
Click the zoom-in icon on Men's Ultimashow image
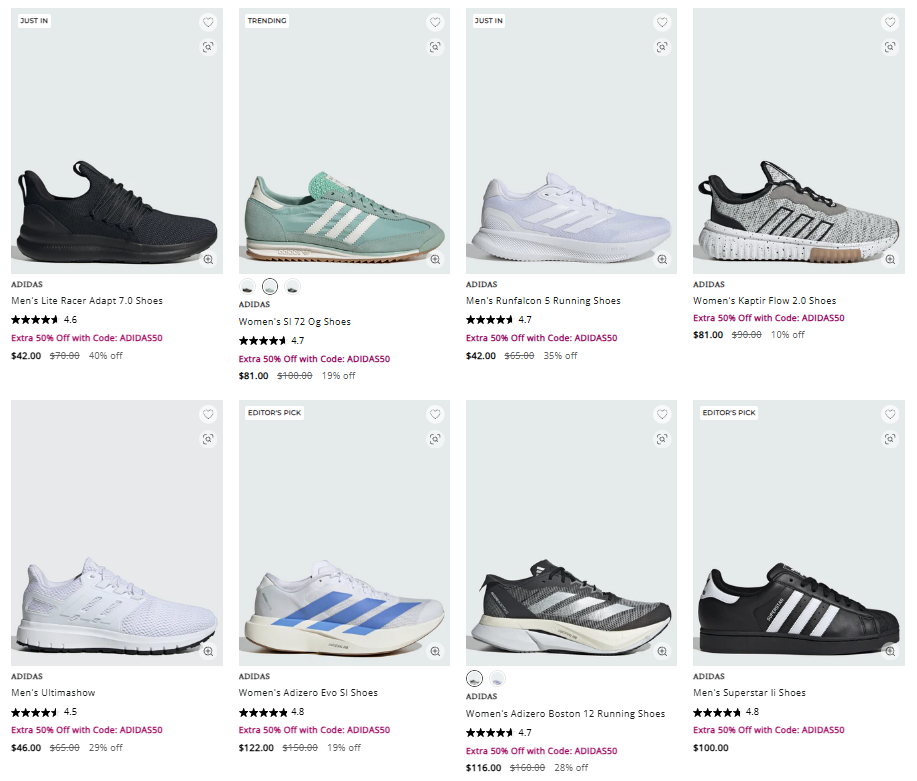click(207, 653)
